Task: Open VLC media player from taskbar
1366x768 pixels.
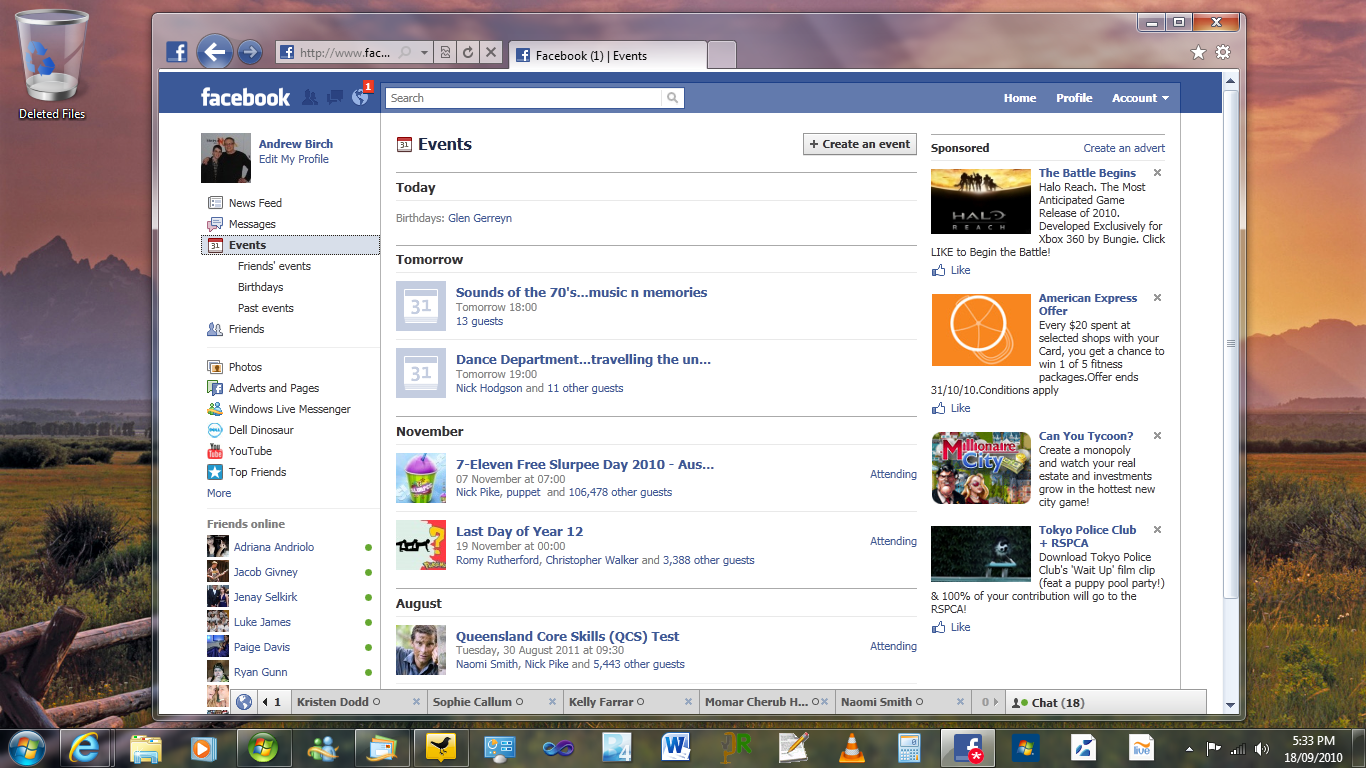Action: pos(851,748)
